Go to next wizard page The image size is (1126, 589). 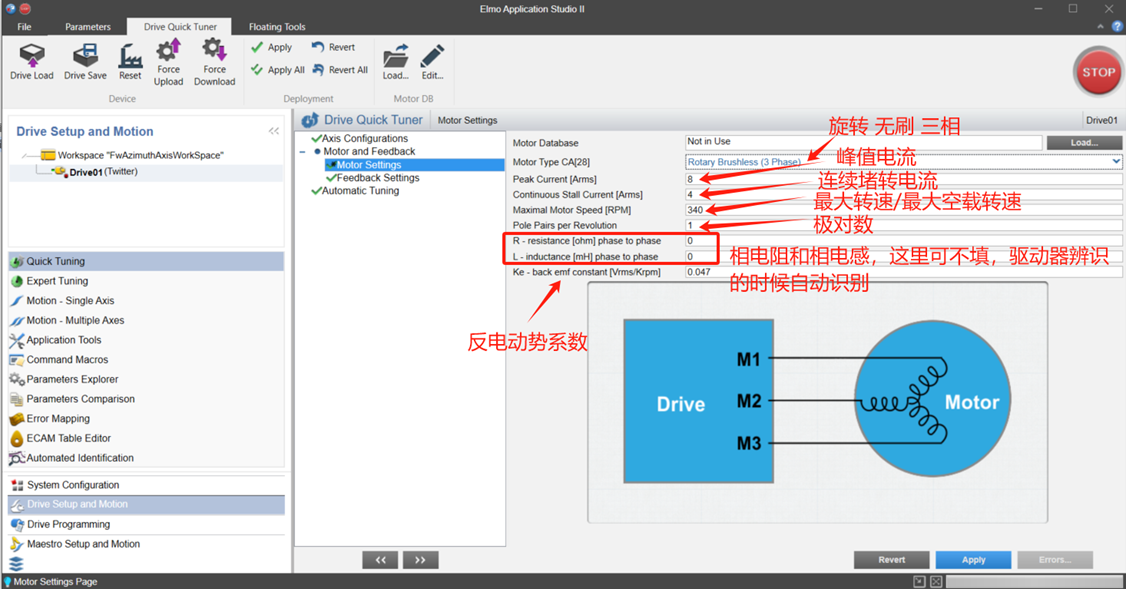[420, 560]
